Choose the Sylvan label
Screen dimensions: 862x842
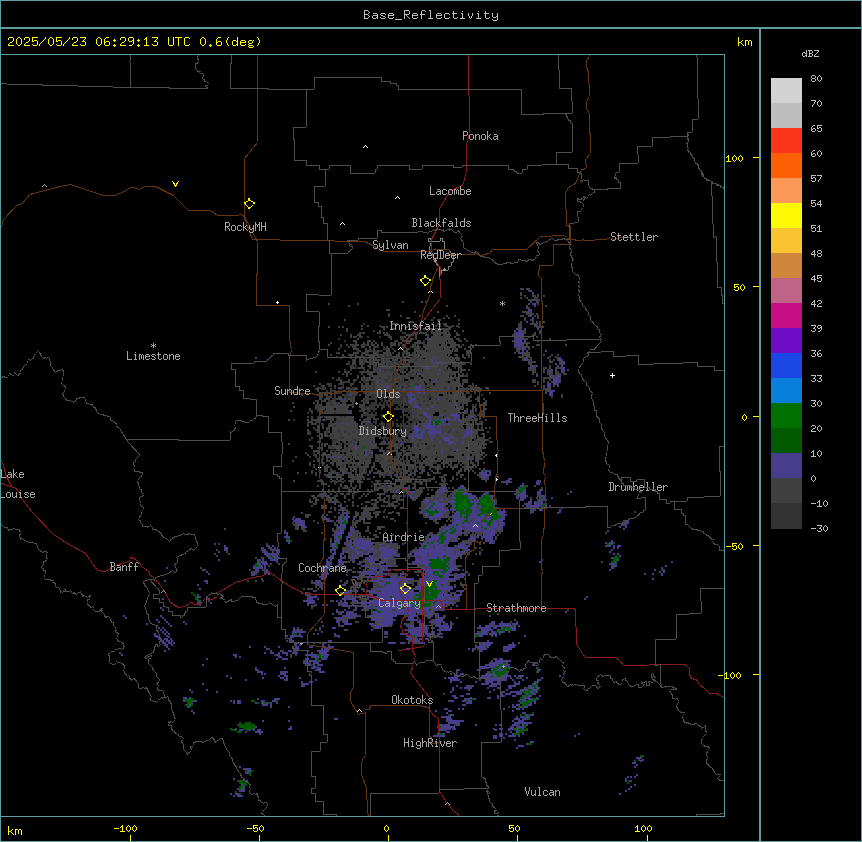[390, 245]
